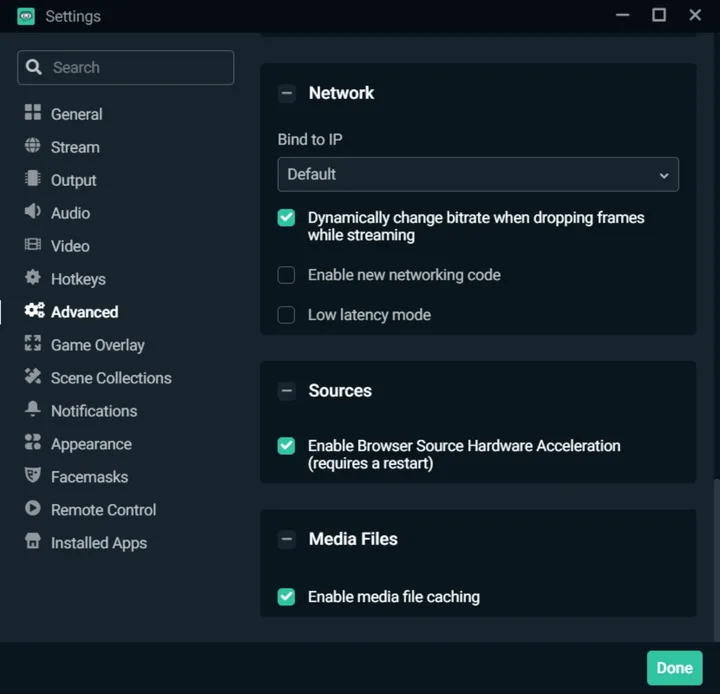Uncheck Browser Source Hardware Acceleration
The width and height of the screenshot is (720, 694).
coord(286,446)
